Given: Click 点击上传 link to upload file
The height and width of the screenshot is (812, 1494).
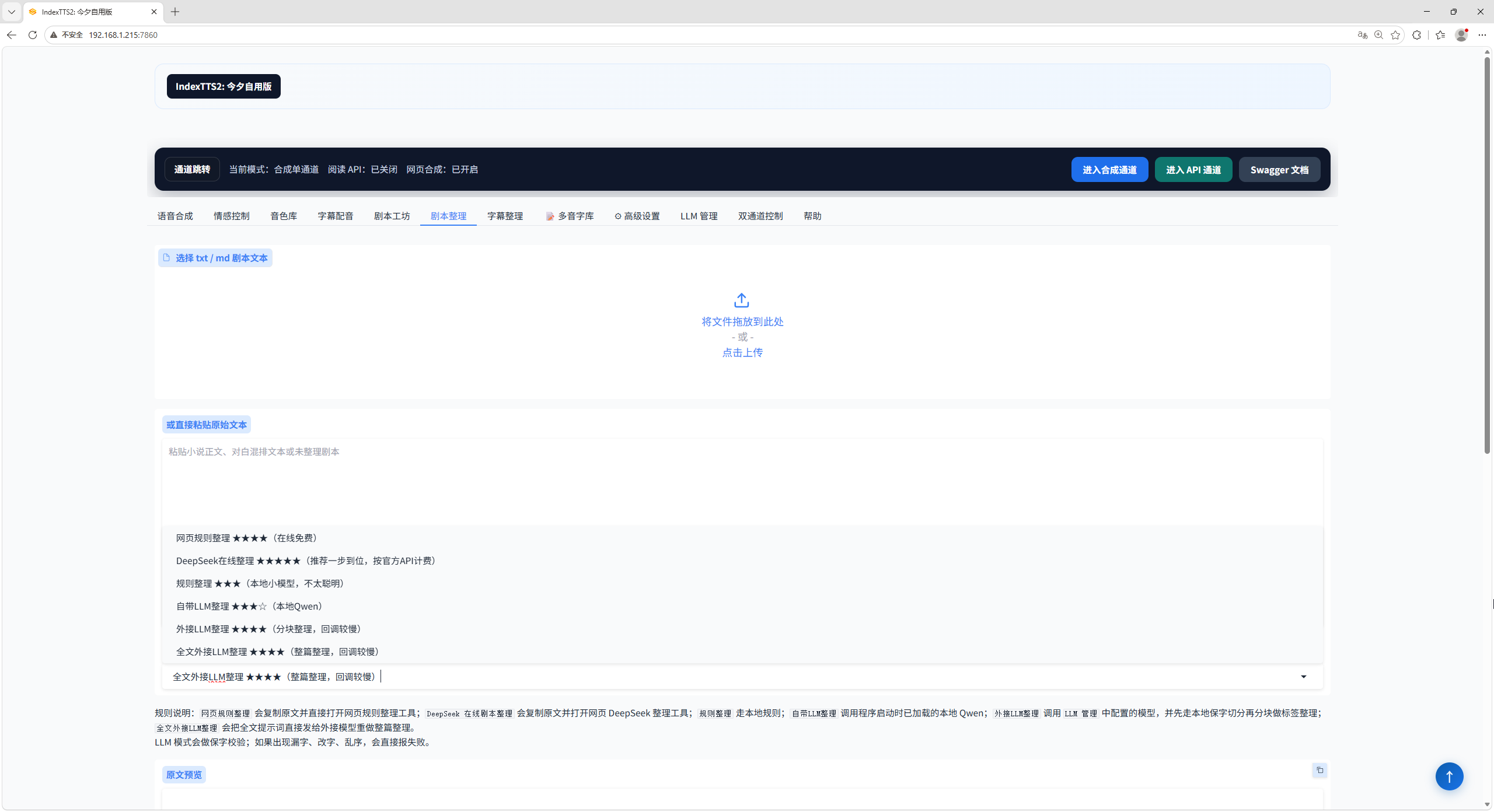Looking at the screenshot, I should 742,352.
